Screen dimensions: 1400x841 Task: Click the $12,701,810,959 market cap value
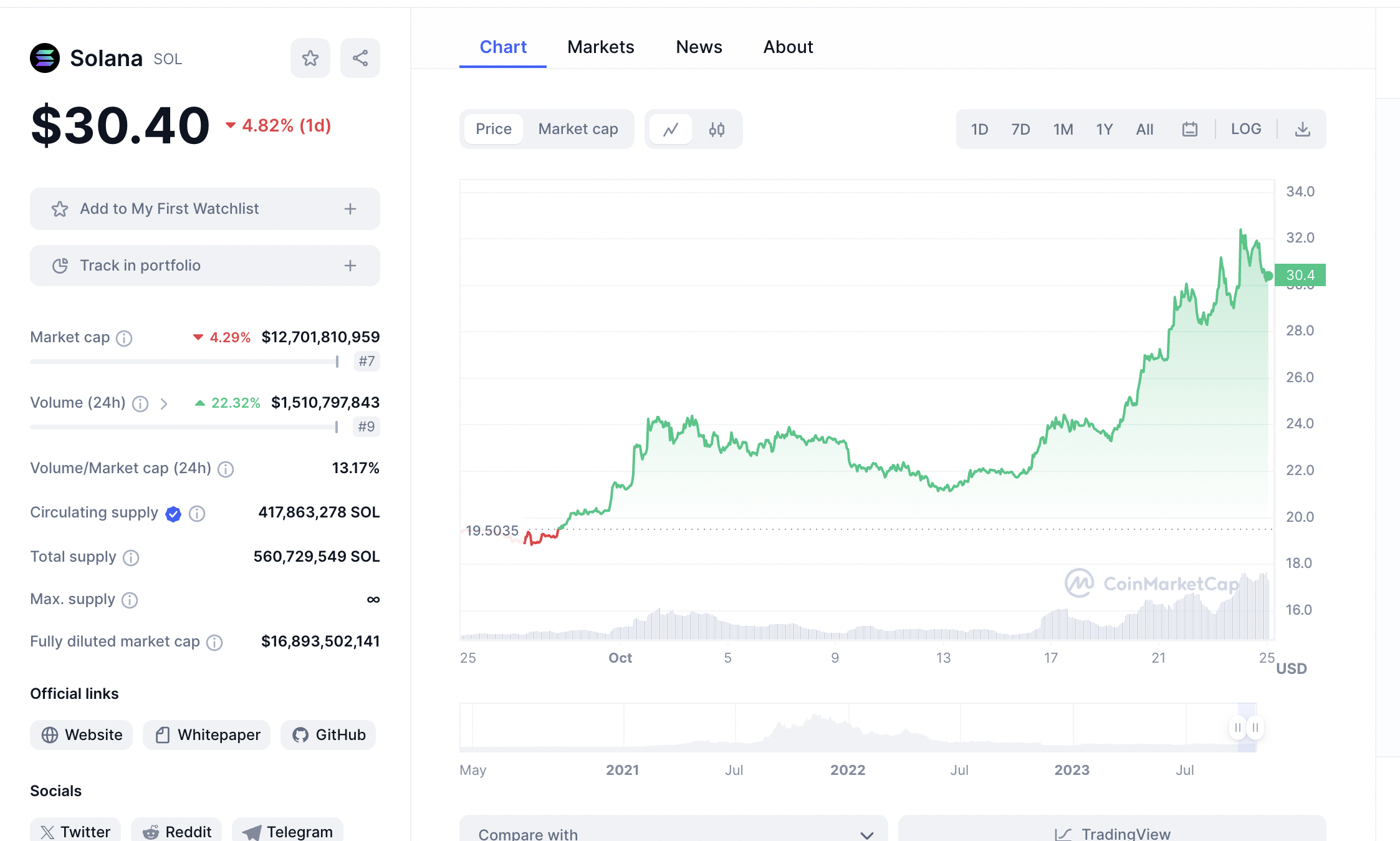pyautogui.click(x=320, y=337)
